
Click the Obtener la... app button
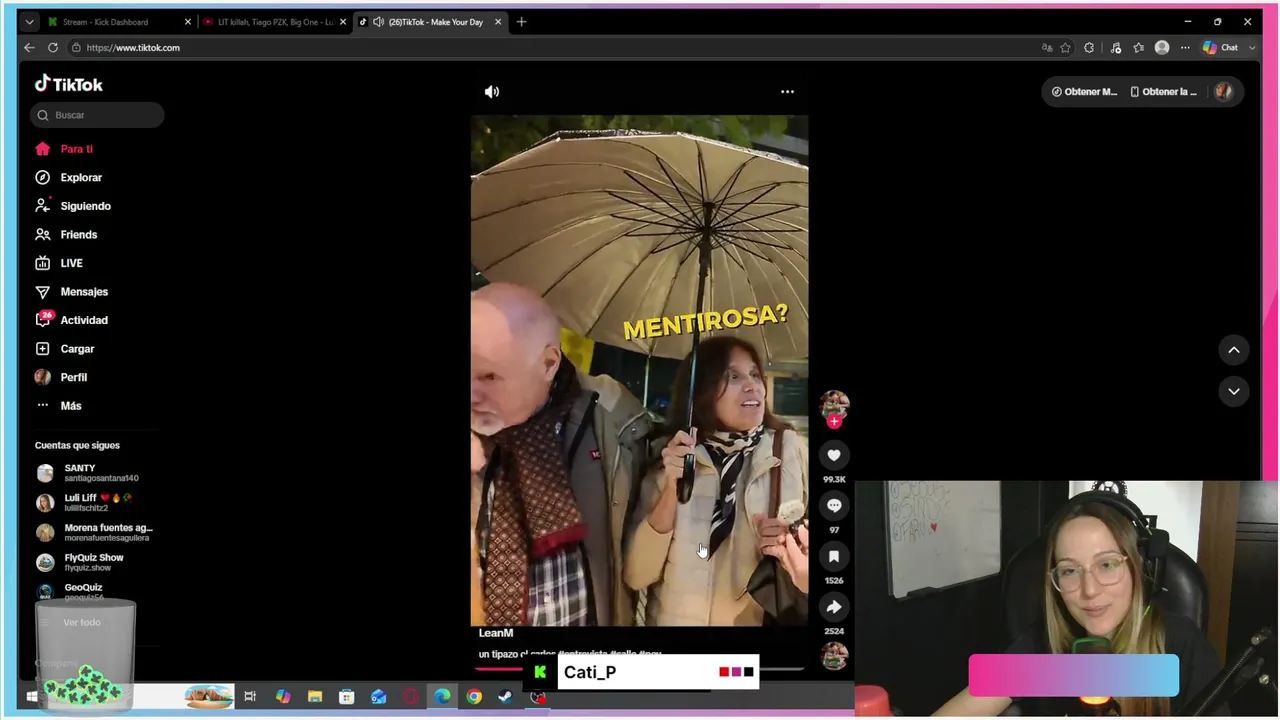1163,92
